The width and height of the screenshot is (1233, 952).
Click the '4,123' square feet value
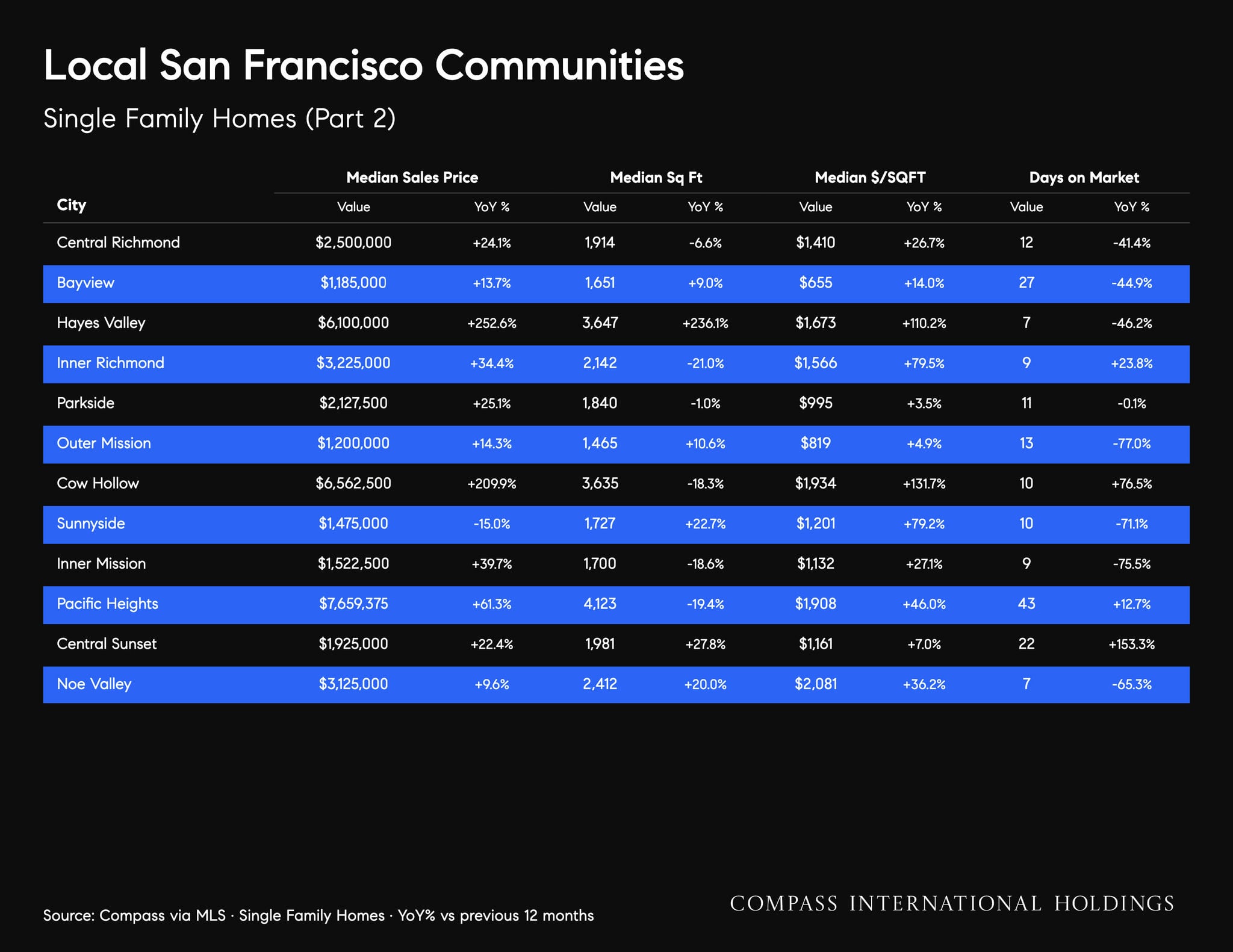click(600, 604)
